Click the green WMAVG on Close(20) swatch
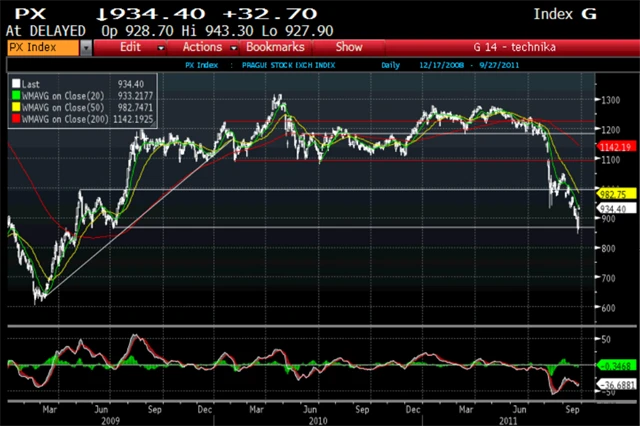Image resolution: width=640 pixels, height=426 pixels. click(16, 94)
